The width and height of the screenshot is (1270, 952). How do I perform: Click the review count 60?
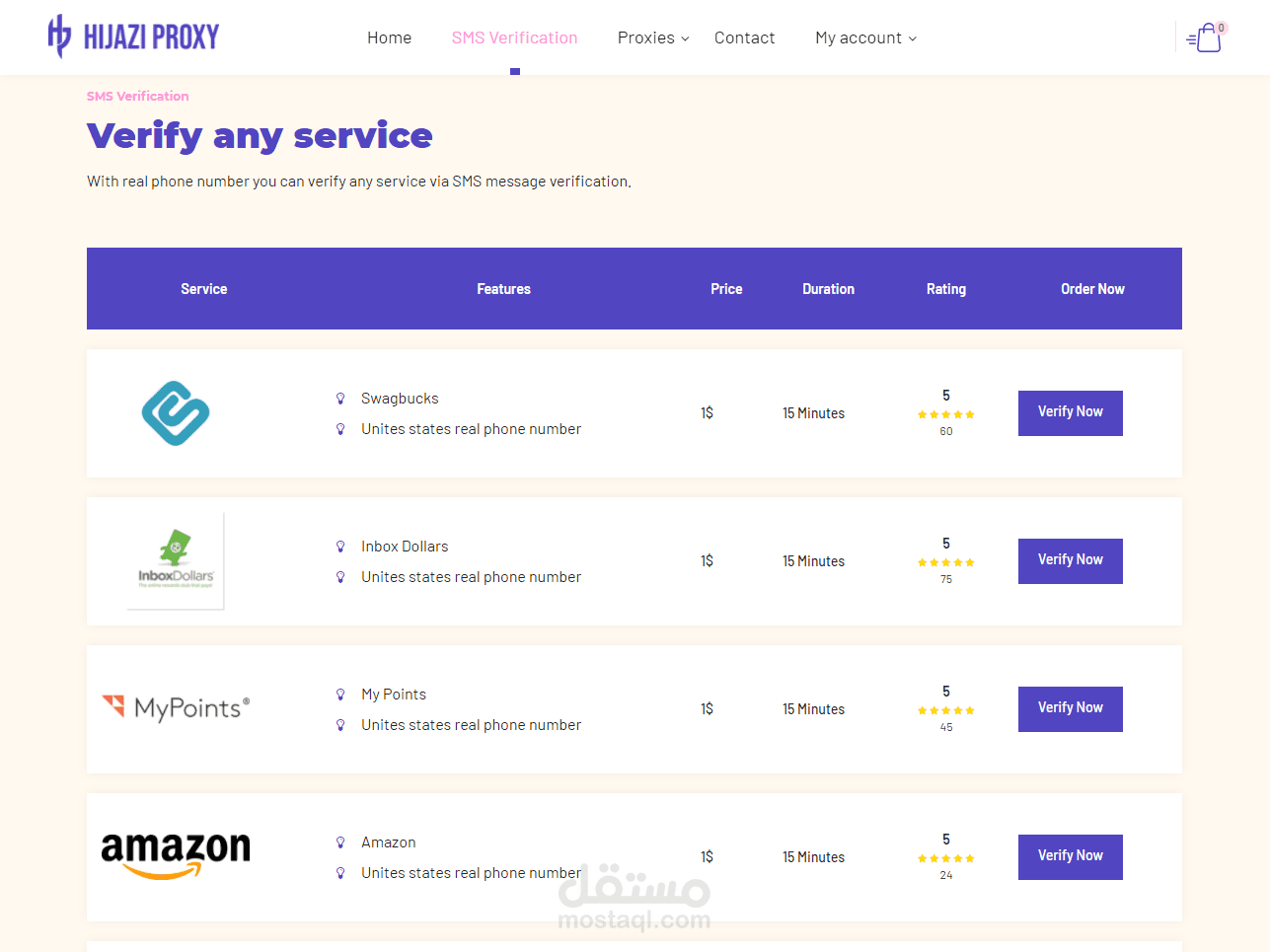click(x=946, y=431)
